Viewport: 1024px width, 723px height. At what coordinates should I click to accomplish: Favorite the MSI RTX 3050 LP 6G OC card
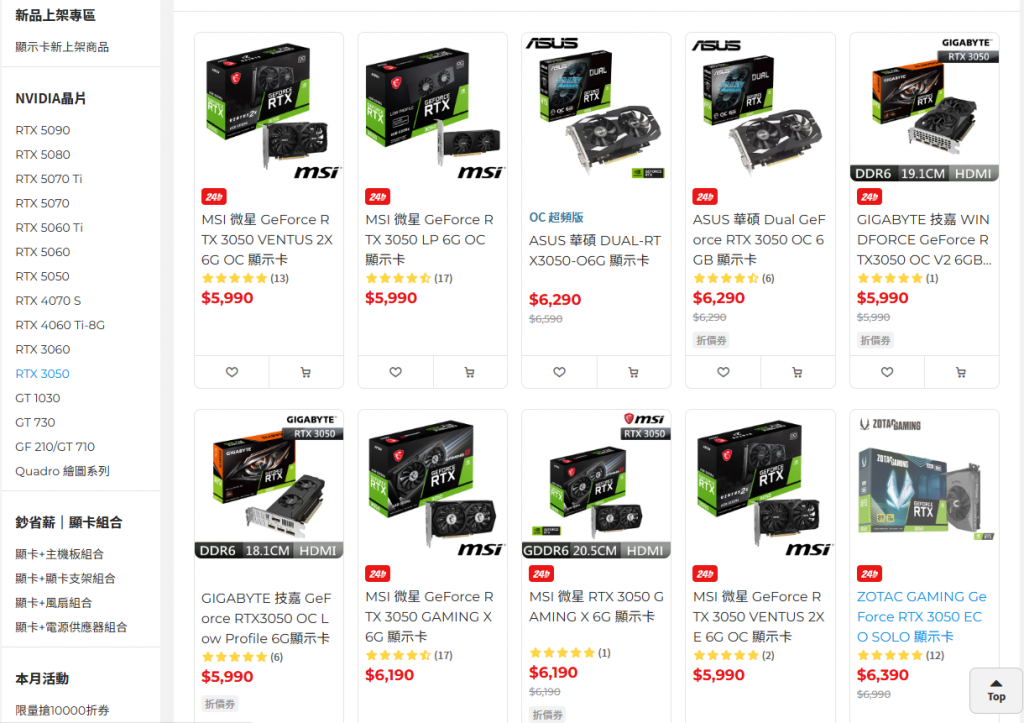click(x=396, y=372)
